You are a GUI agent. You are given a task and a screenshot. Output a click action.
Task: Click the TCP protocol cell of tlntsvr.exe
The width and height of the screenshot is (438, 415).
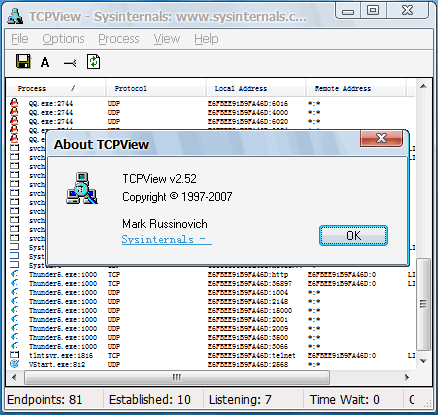(114, 356)
